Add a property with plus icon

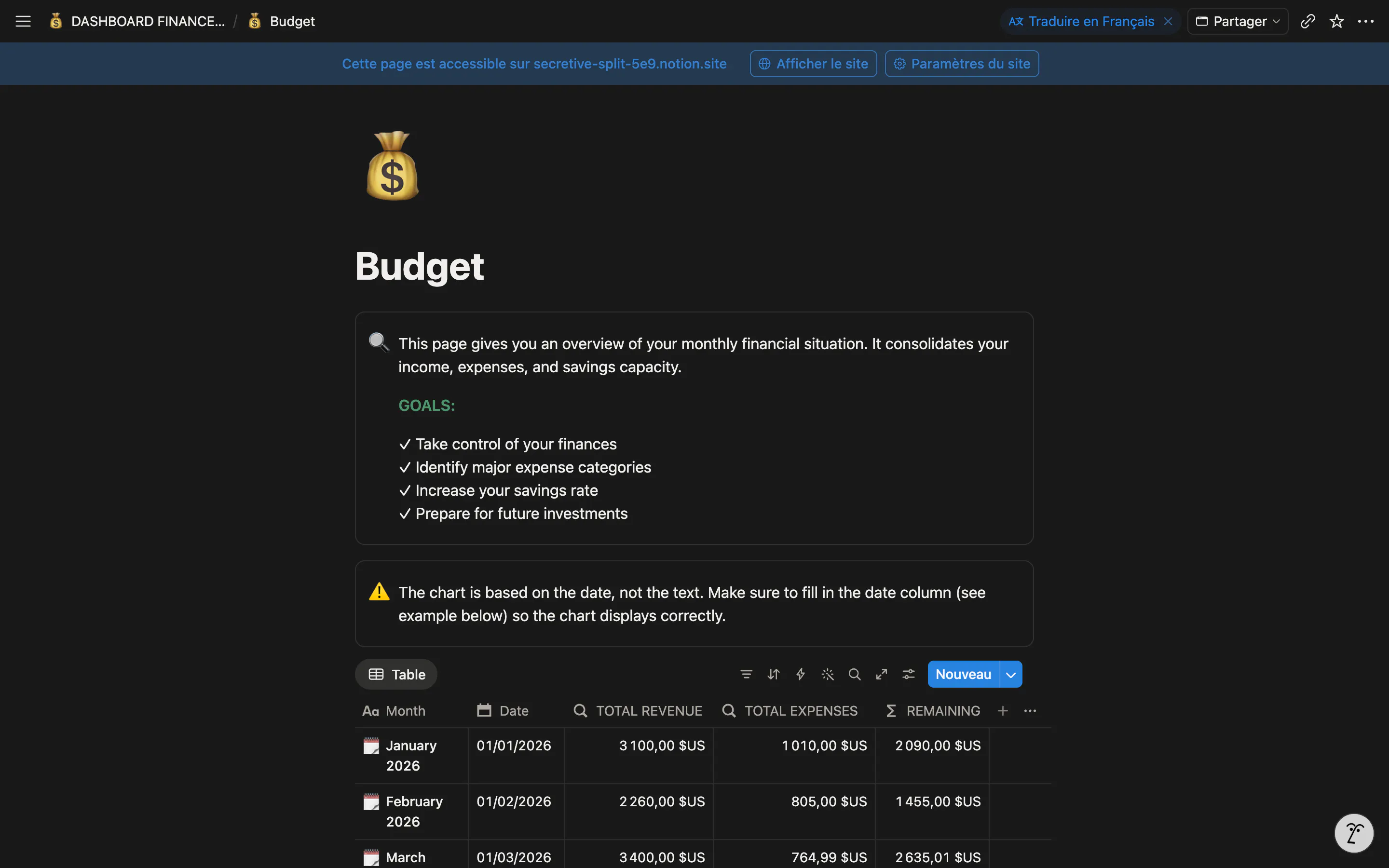tap(1003, 711)
